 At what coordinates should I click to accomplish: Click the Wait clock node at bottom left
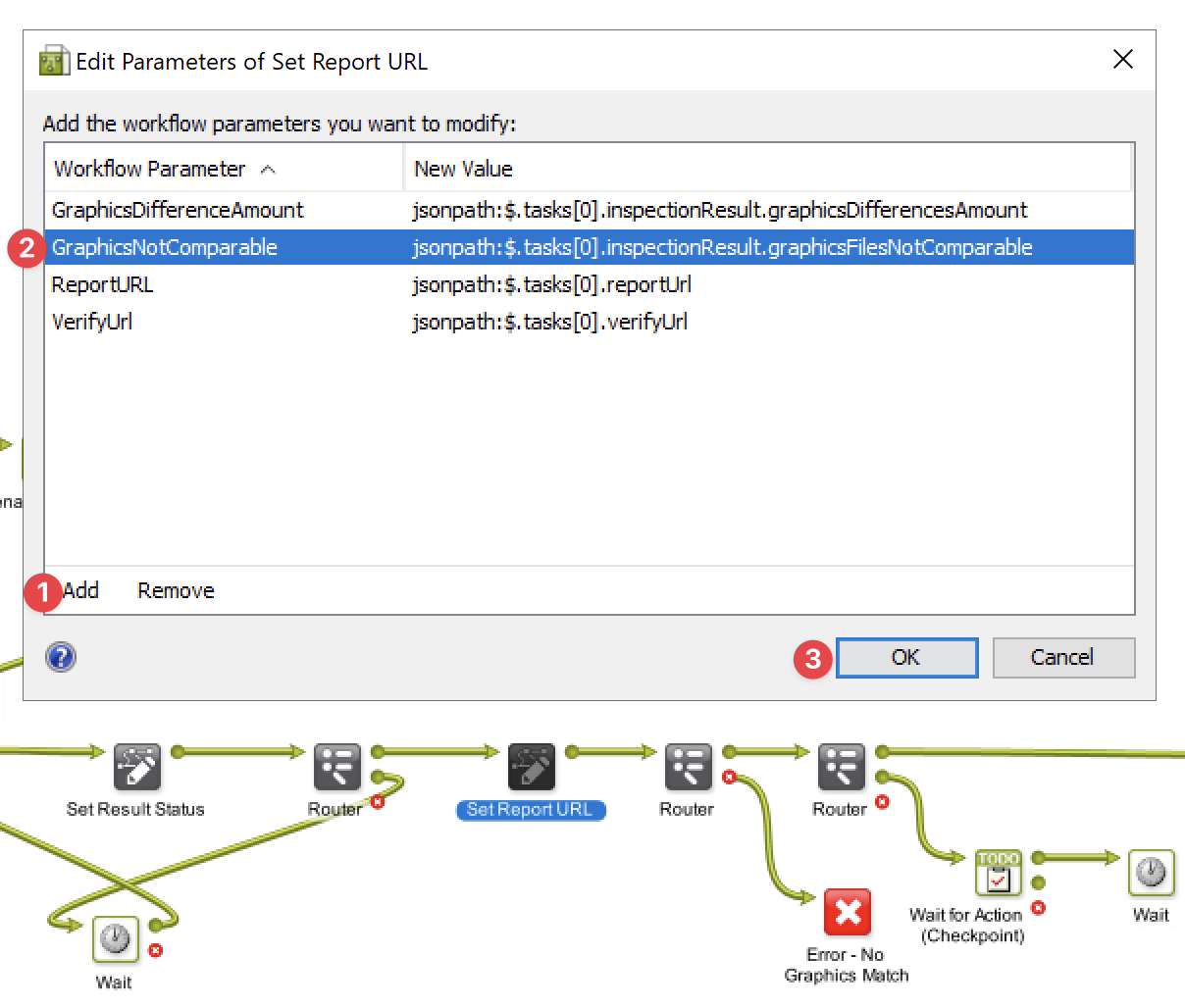point(115,939)
